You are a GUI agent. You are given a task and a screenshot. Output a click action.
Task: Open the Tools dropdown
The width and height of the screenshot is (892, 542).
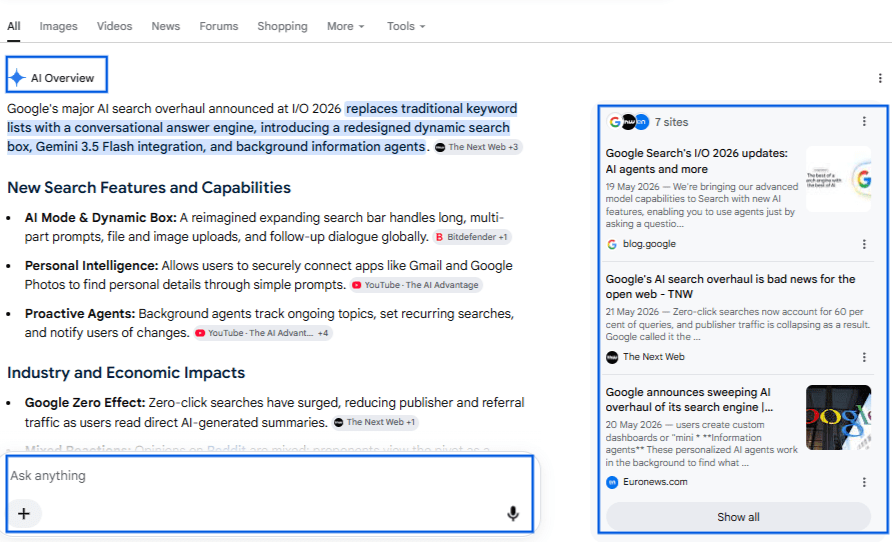tap(406, 26)
